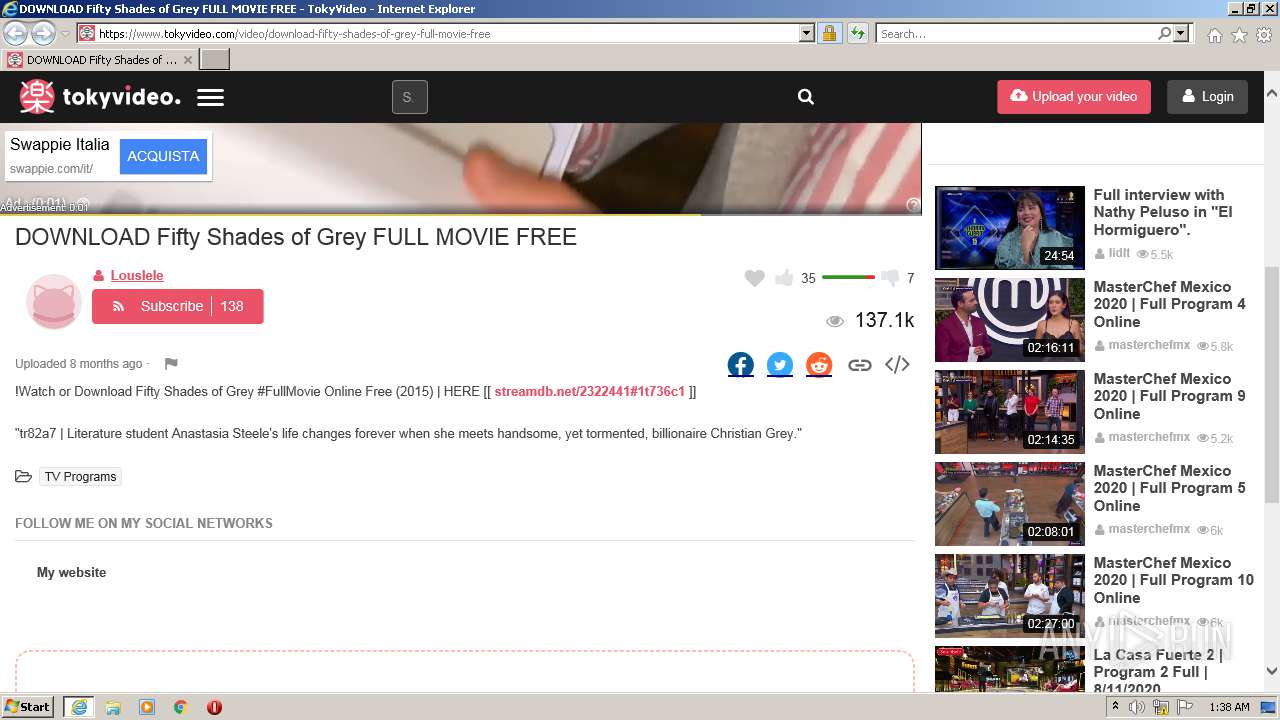The width and height of the screenshot is (1280, 720).
Task: Open MasterChef Mexico Program 5 thumbnail
Action: tap(1010, 504)
